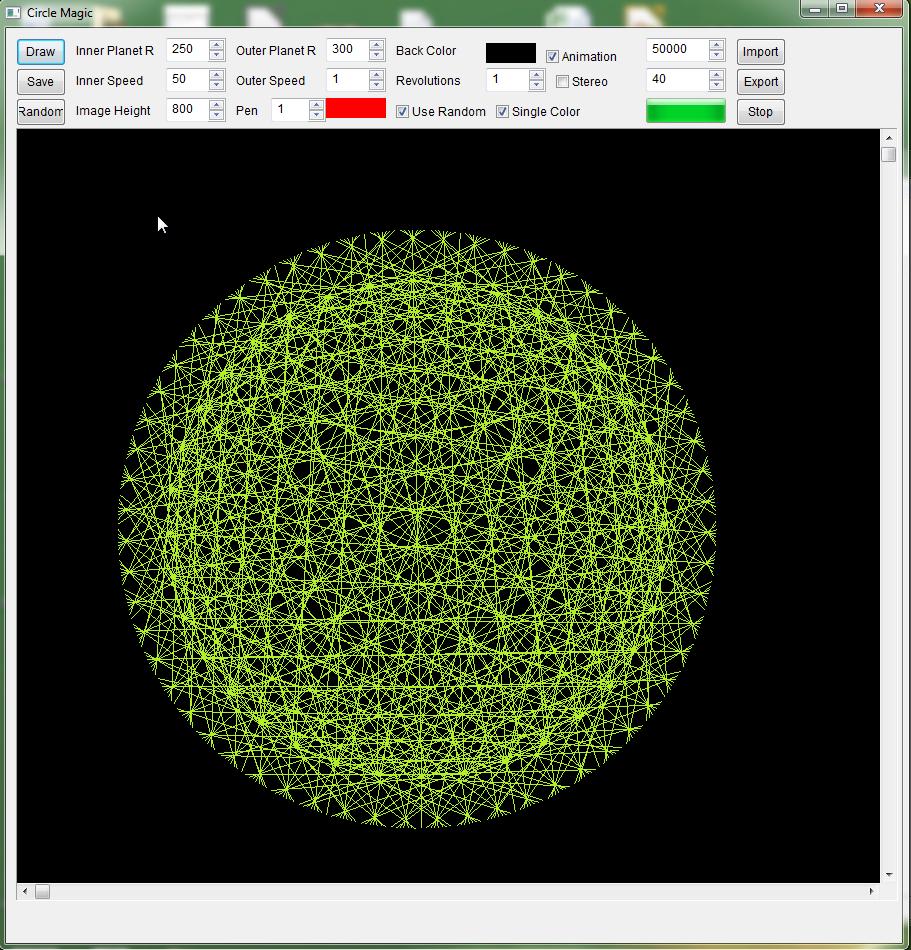911x950 pixels.
Task: Toggle the Single Color checkbox
Action: [503, 112]
